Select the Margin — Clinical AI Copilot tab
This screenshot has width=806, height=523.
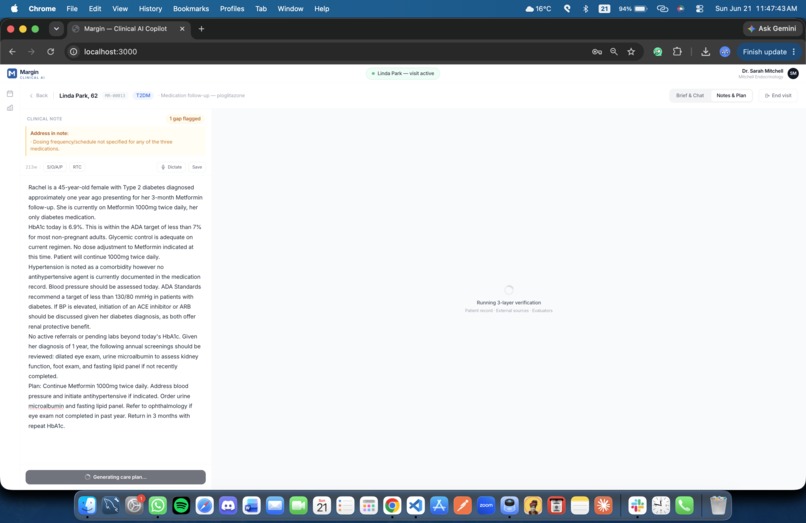tap(129, 29)
